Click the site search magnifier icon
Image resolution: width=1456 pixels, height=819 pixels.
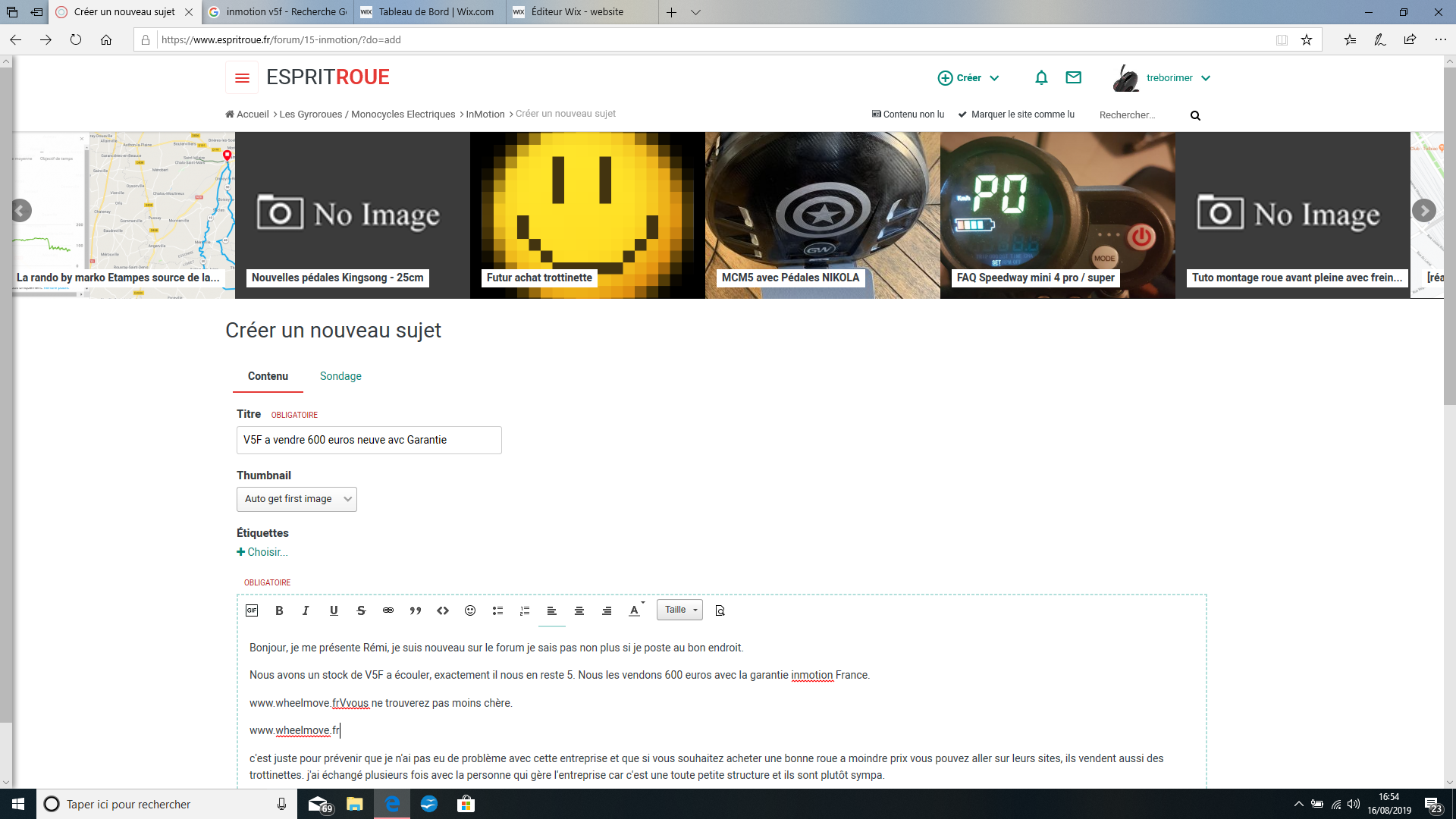1195,115
